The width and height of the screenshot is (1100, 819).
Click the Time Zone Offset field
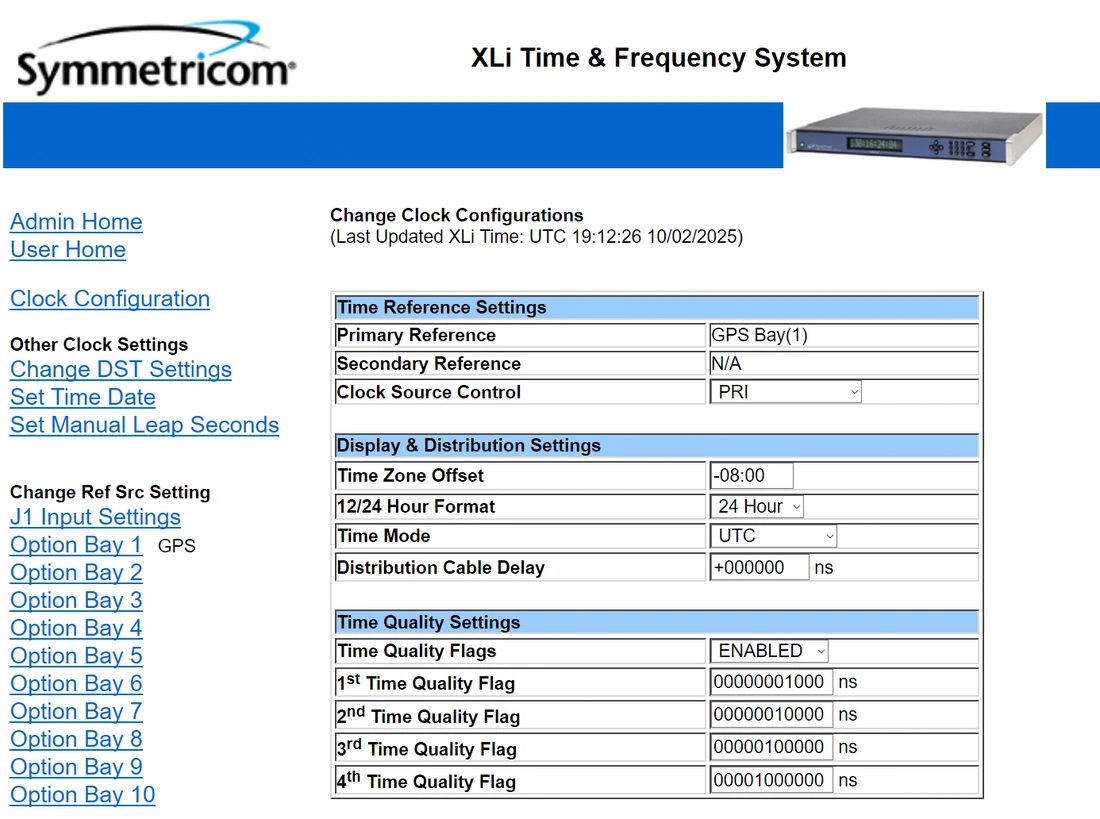[751, 476]
